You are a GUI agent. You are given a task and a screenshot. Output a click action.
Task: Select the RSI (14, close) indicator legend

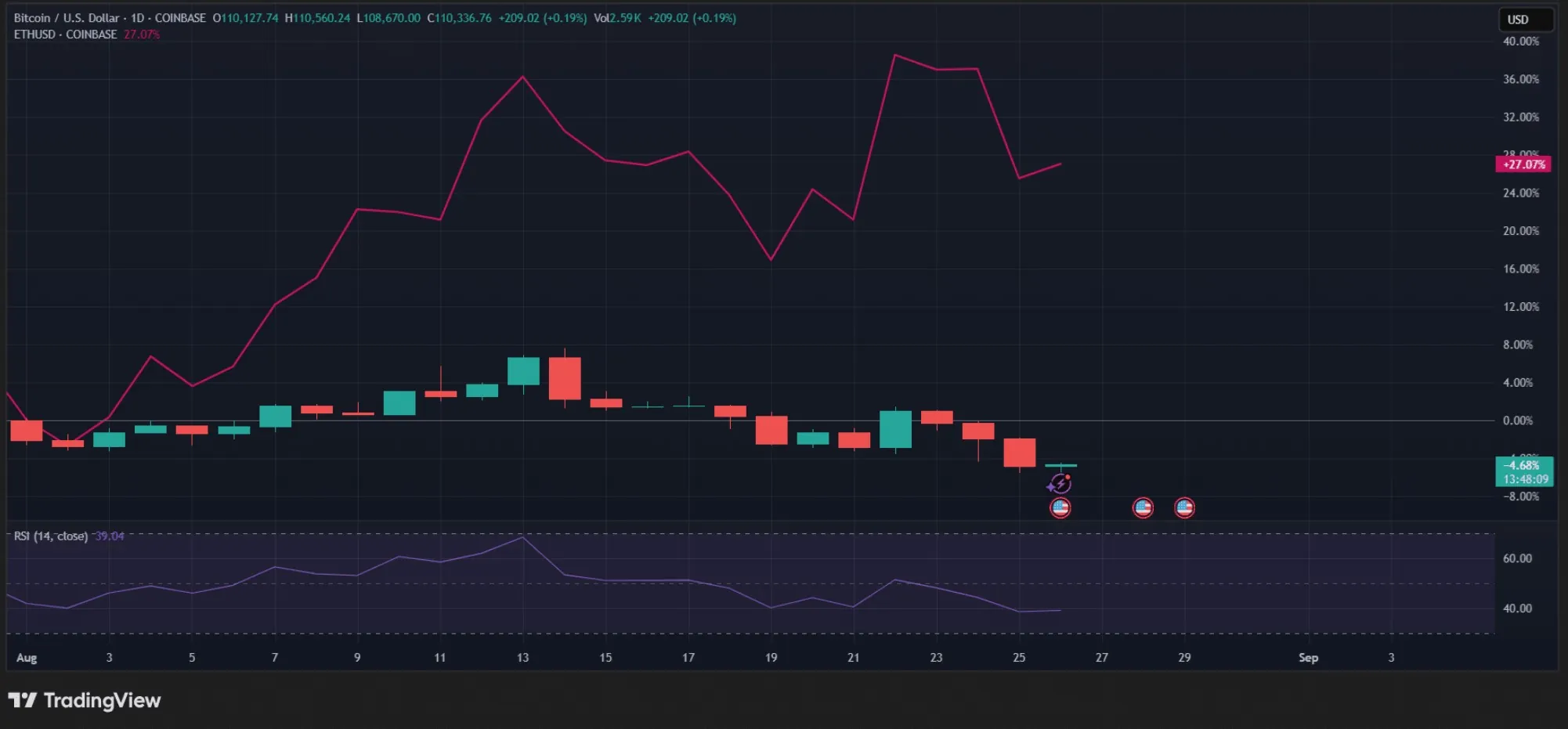tap(51, 536)
